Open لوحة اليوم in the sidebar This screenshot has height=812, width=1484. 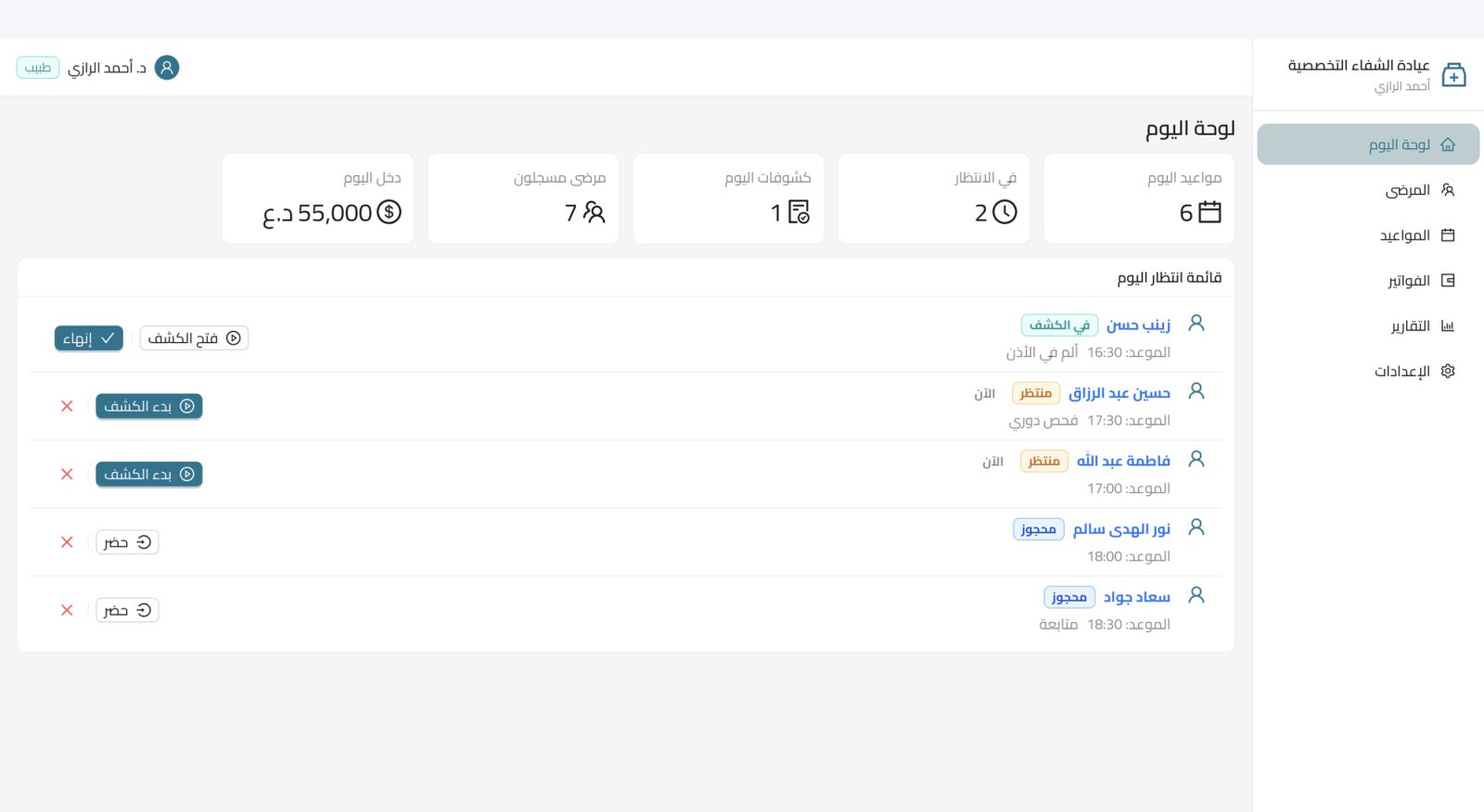pos(1368,145)
